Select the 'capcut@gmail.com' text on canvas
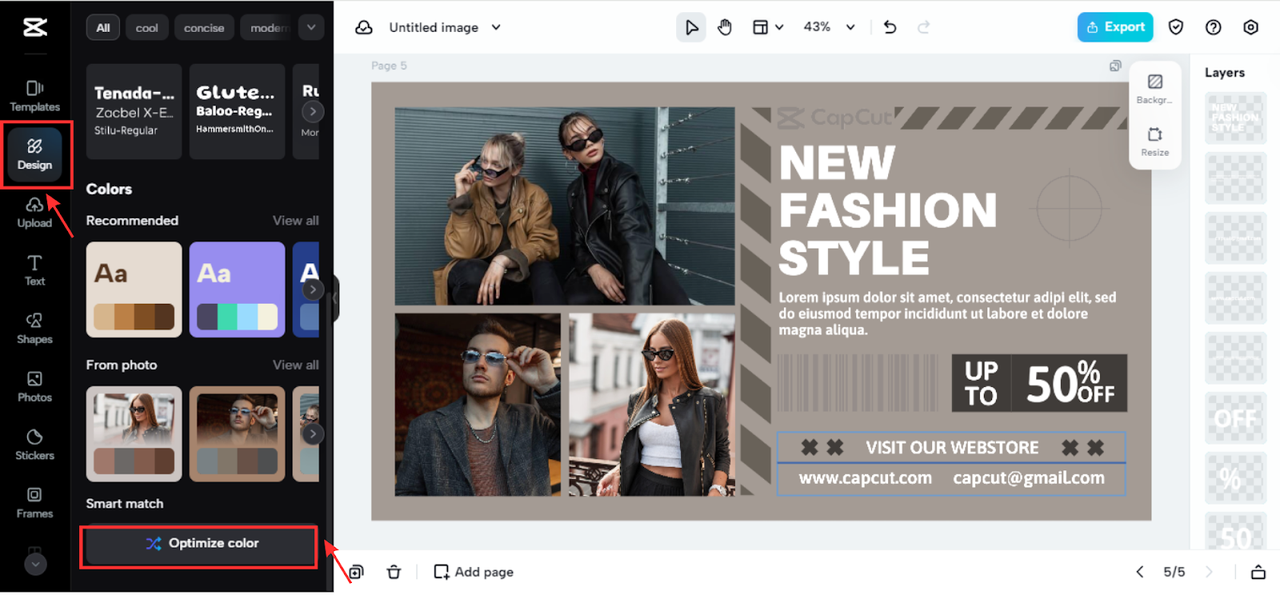 tap(1029, 478)
